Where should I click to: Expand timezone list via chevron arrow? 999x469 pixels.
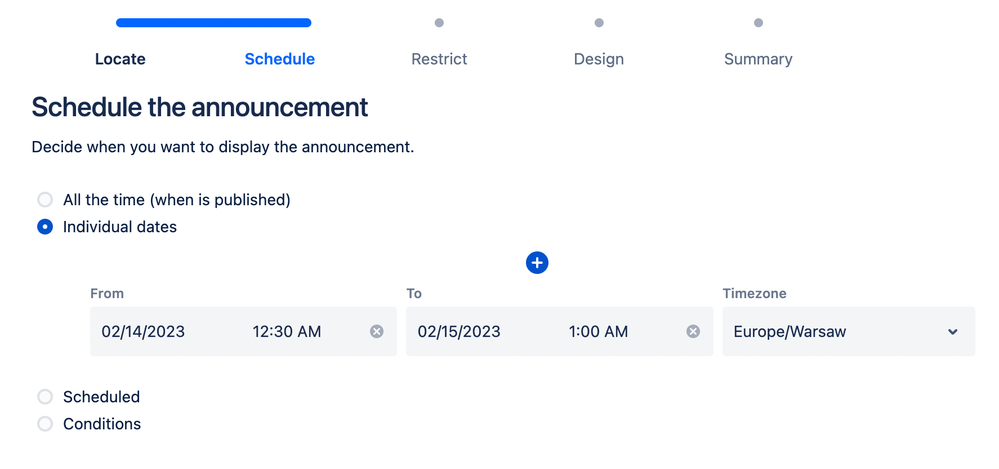click(953, 332)
